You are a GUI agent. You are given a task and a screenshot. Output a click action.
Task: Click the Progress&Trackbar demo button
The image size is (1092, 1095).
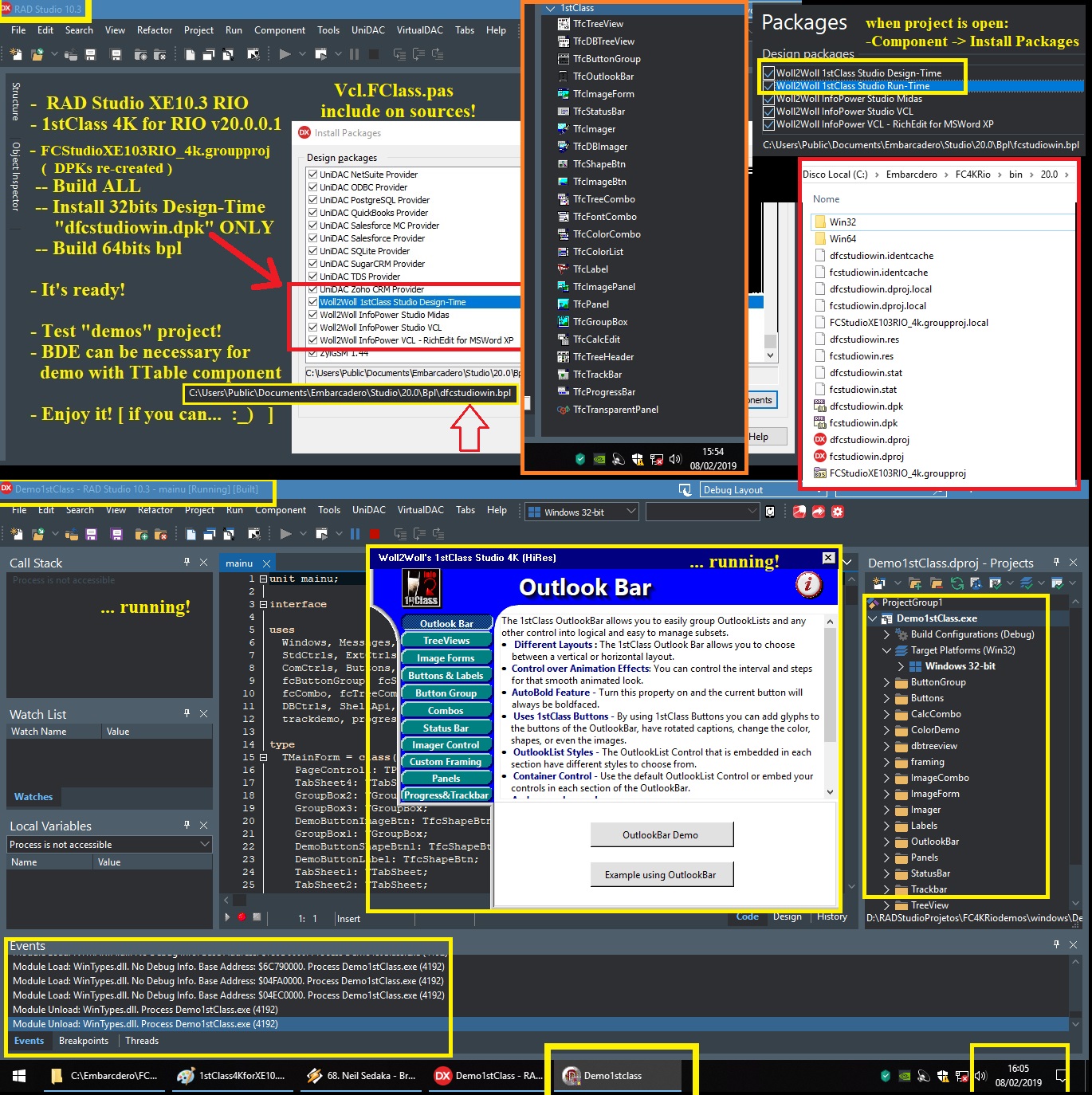[446, 795]
